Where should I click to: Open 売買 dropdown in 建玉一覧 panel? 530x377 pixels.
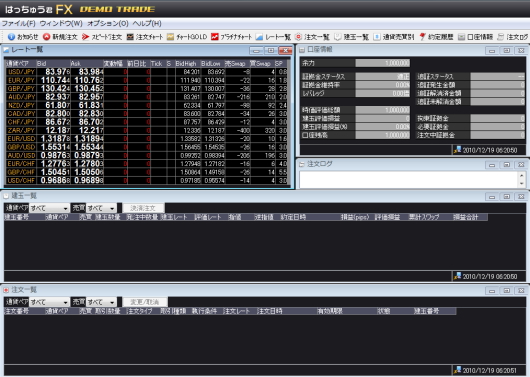point(101,208)
